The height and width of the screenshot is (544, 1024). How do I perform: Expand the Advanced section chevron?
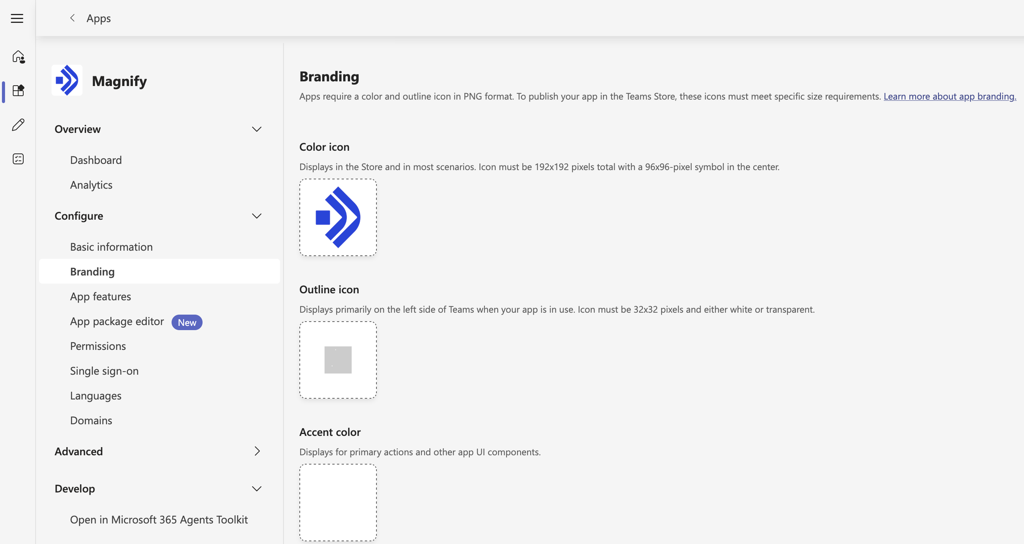tap(256, 452)
